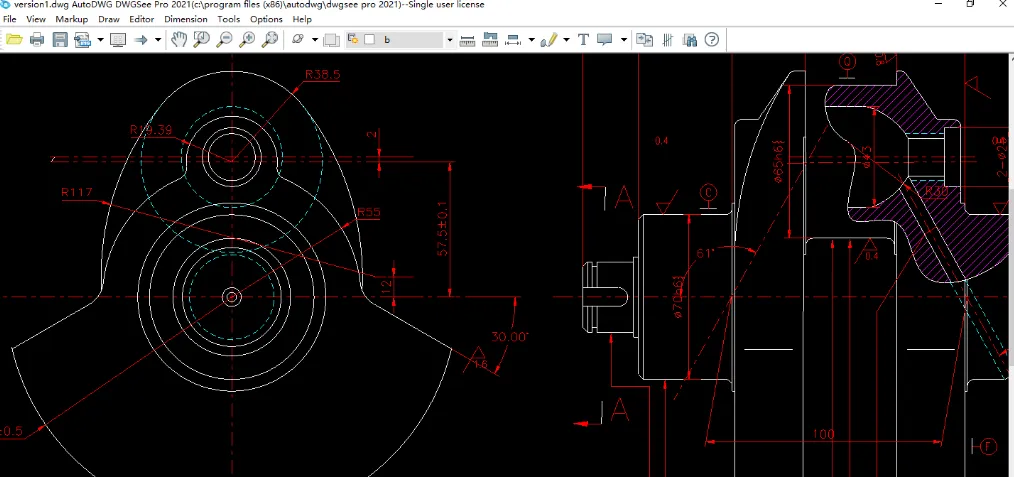Open the Draw menu
1014x477 pixels.
[109, 19]
